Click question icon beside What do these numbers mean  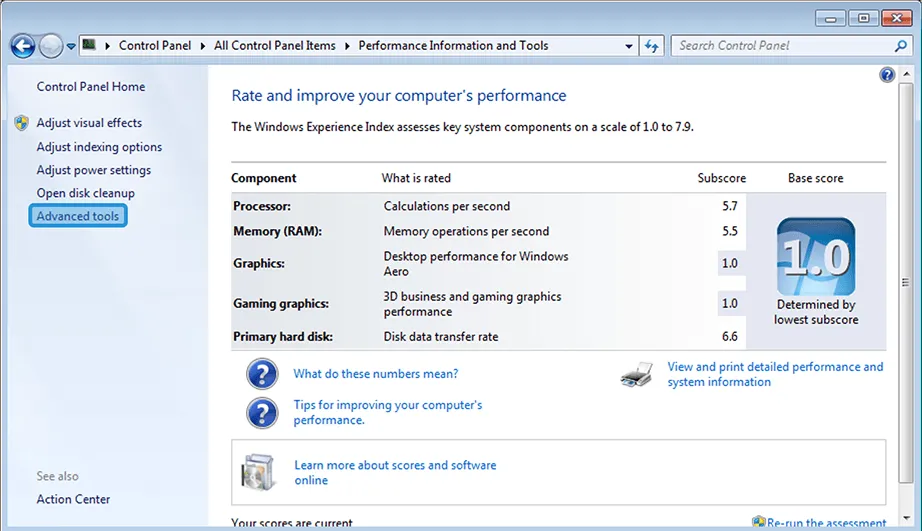point(262,373)
